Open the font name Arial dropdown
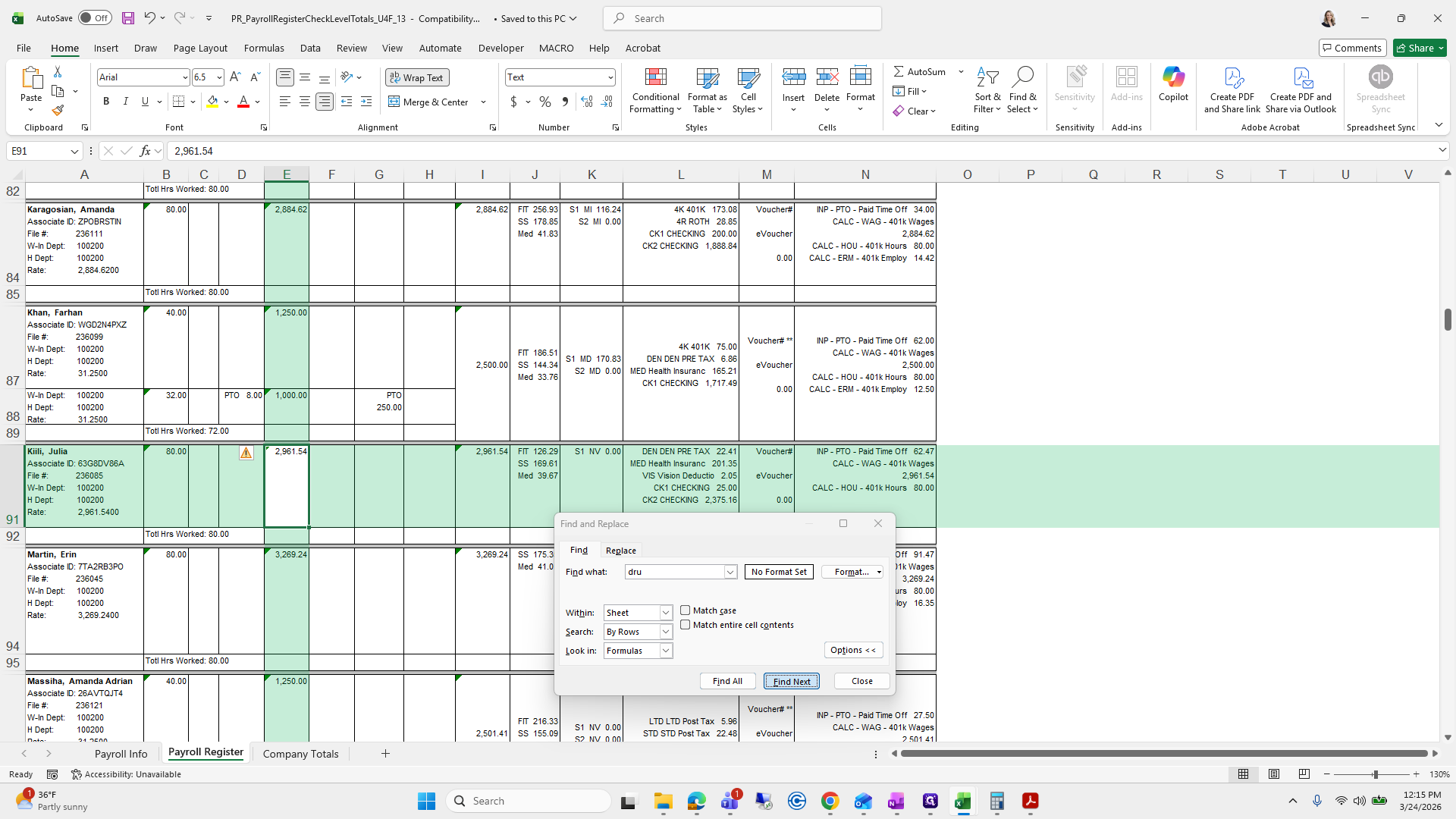 184,77
